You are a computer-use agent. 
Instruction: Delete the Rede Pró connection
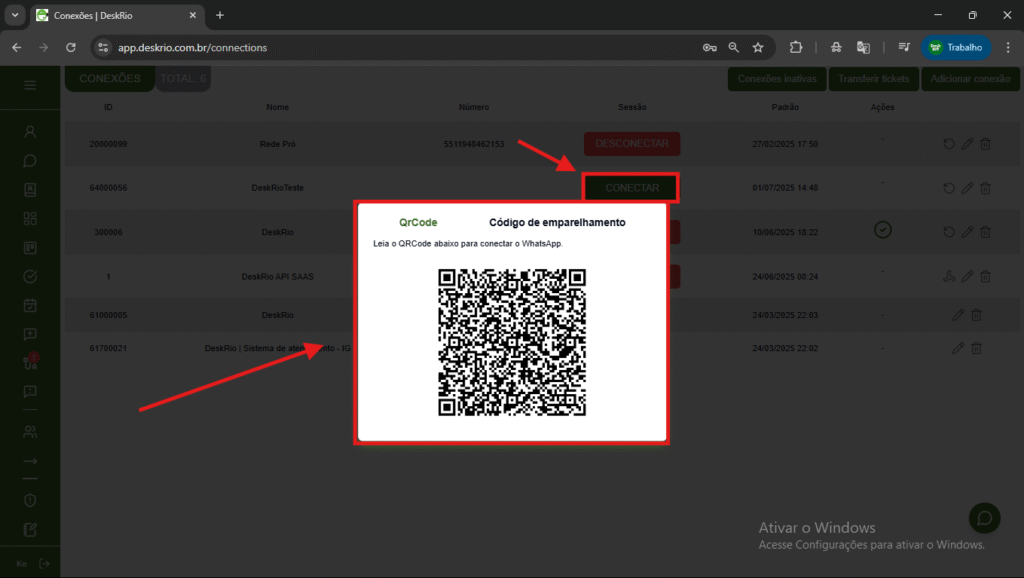click(x=985, y=144)
